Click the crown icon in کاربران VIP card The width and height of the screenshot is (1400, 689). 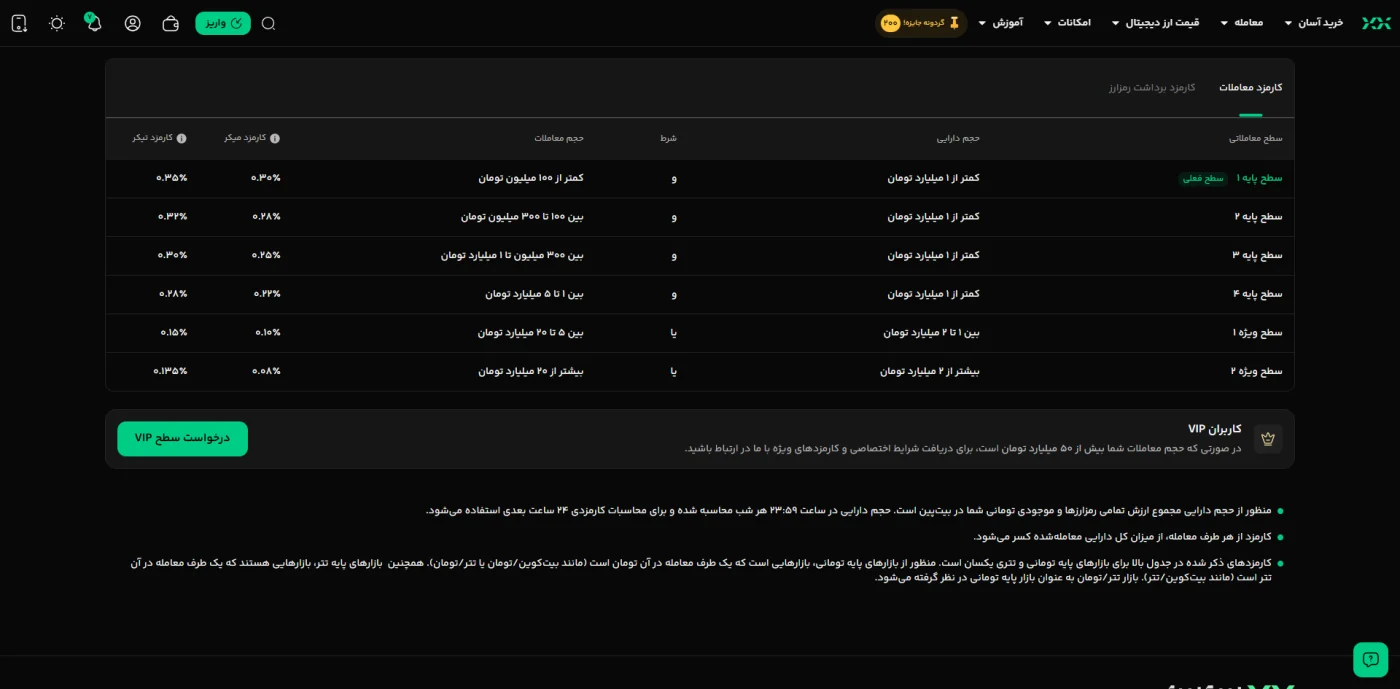(1268, 438)
